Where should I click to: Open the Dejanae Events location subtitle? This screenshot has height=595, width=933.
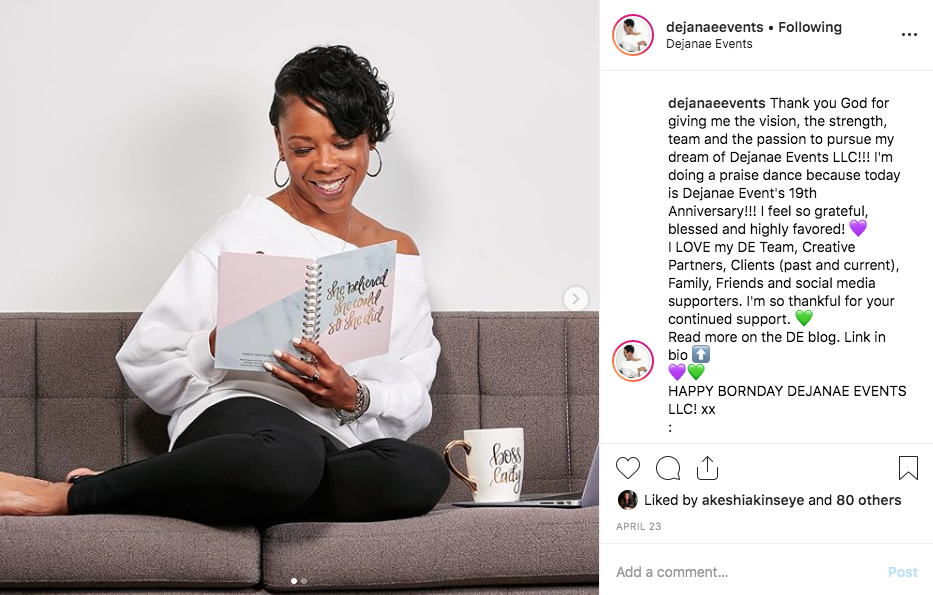point(709,44)
